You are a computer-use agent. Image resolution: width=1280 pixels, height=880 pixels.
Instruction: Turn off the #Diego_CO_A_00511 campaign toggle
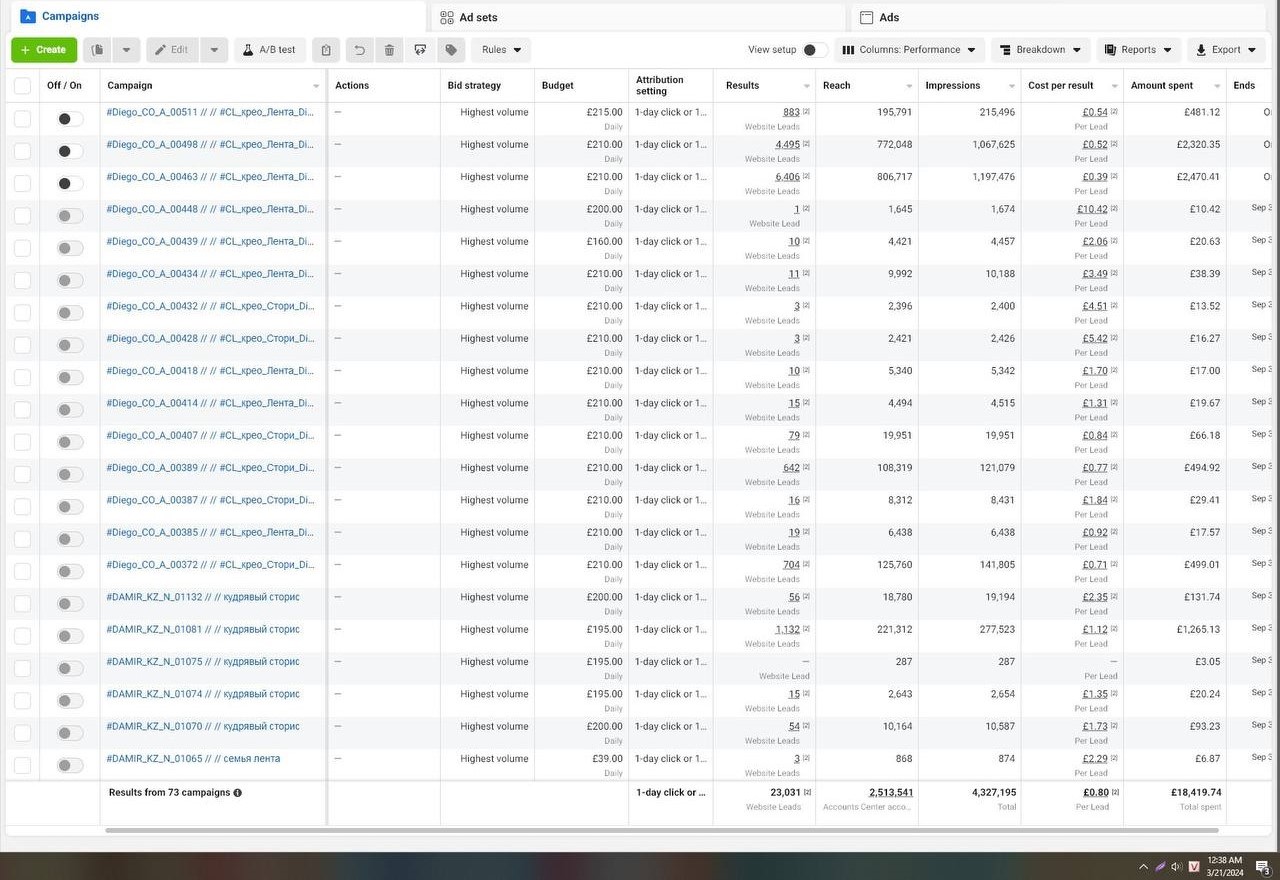tap(69, 119)
